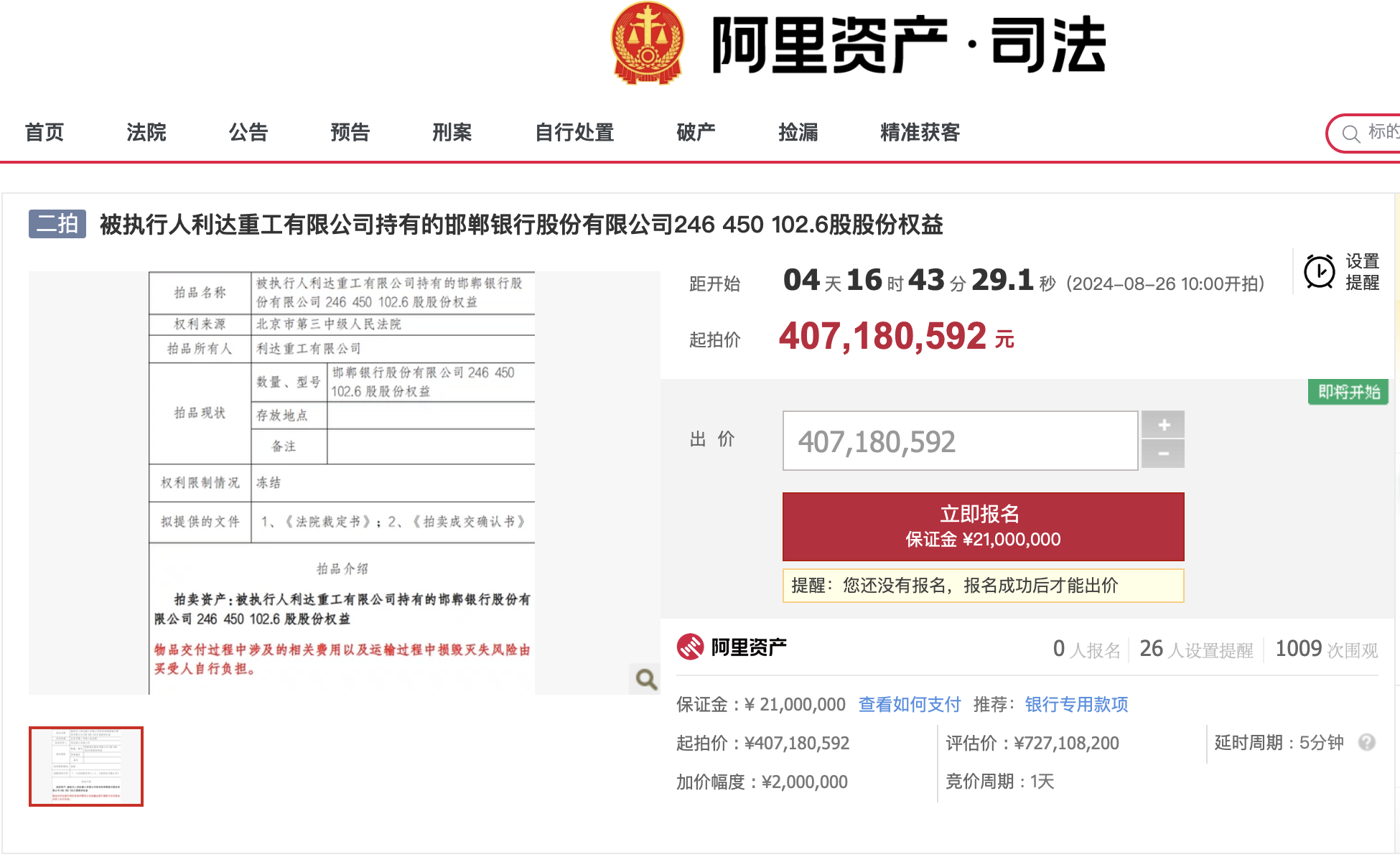The image size is (1400, 867).
Task: Click the 26 人设置提醒 count
Action: point(1196,649)
